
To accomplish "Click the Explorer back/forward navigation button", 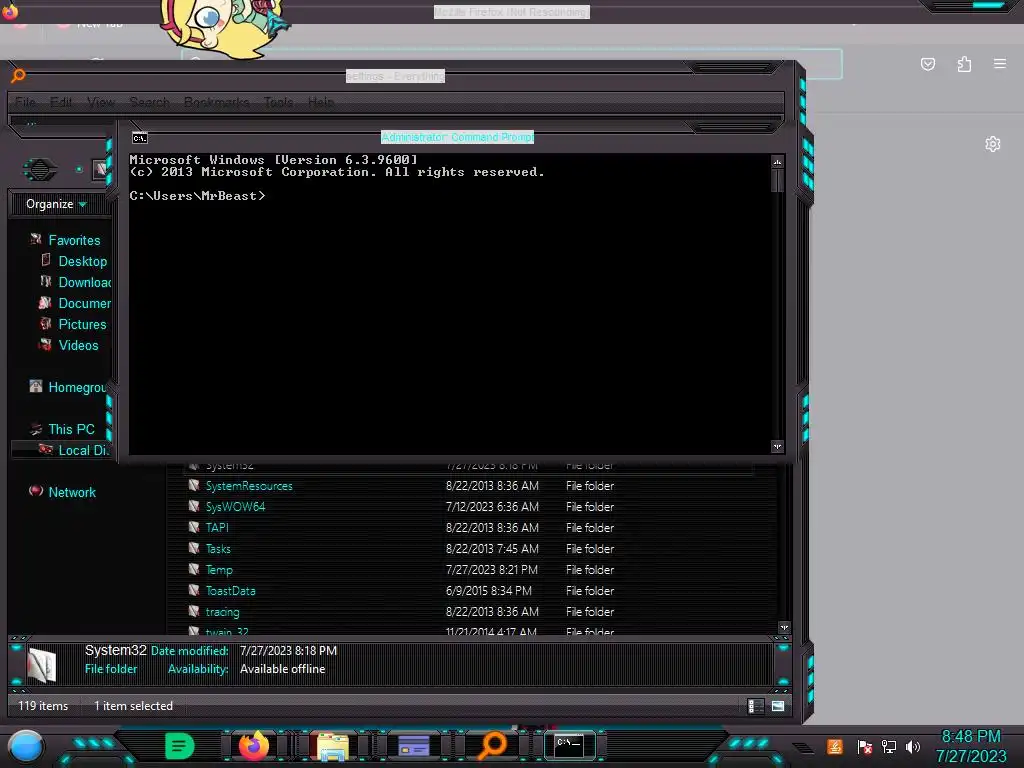I will click(40, 170).
